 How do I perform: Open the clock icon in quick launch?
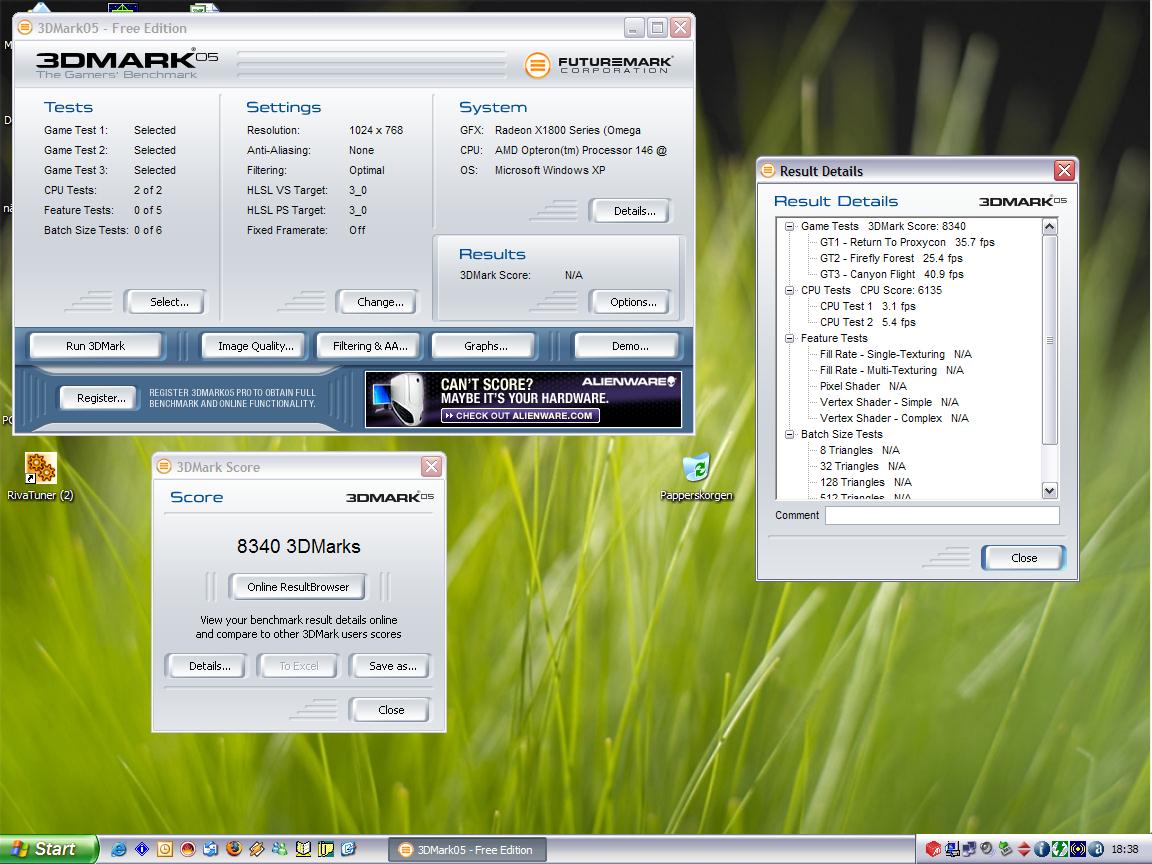(x=165, y=849)
